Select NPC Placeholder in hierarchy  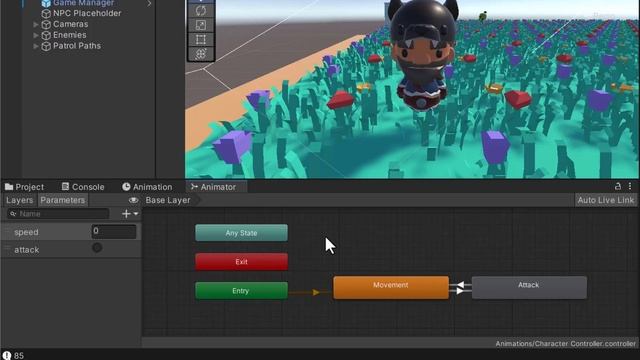click(x=87, y=13)
